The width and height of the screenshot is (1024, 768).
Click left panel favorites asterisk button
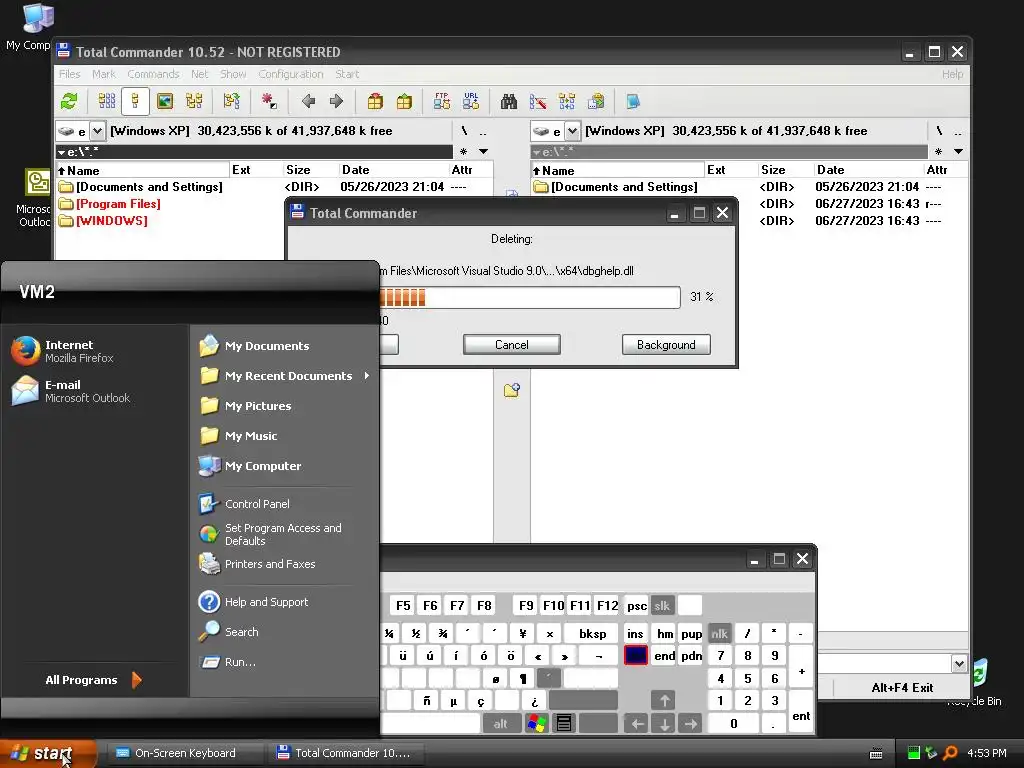pyautogui.click(x=463, y=152)
